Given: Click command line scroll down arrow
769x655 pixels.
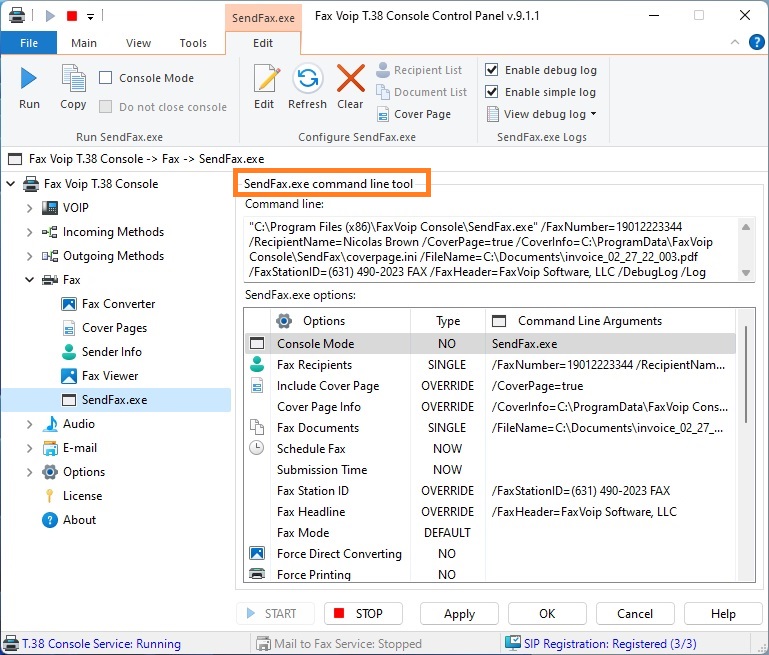Looking at the screenshot, I should pos(746,273).
